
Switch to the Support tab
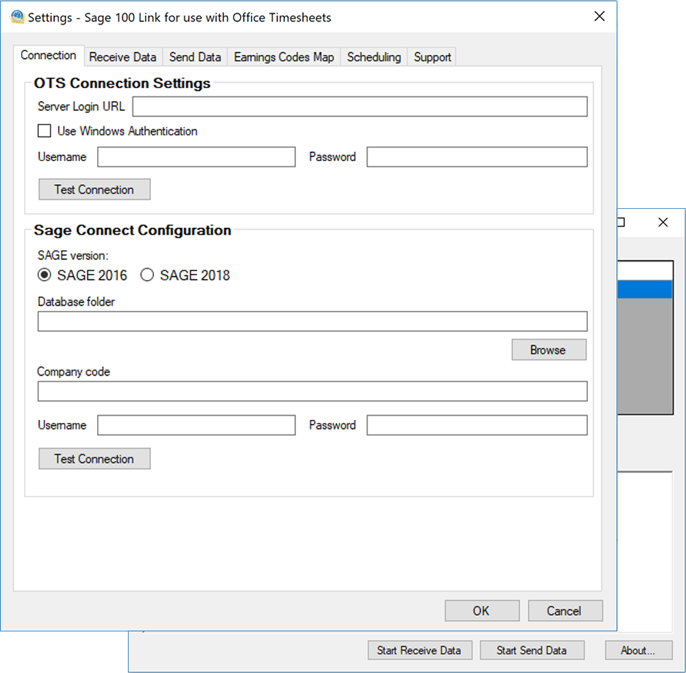point(432,57)
